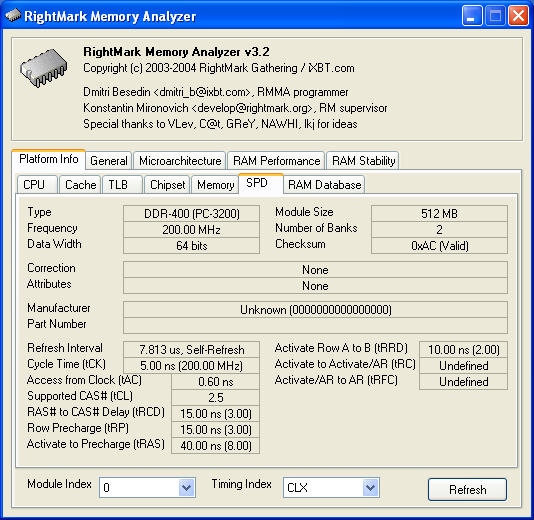The width and height of the screenshot is (534, 520).
Task: Click the Number of Banks value field
Action: pyautogui.click(x=439, y=230)
